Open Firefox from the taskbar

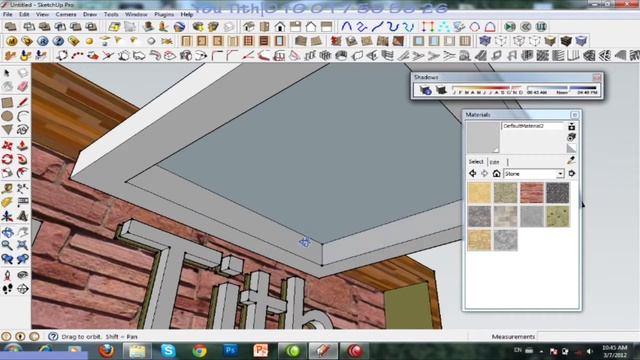click(x=107, y=351)
